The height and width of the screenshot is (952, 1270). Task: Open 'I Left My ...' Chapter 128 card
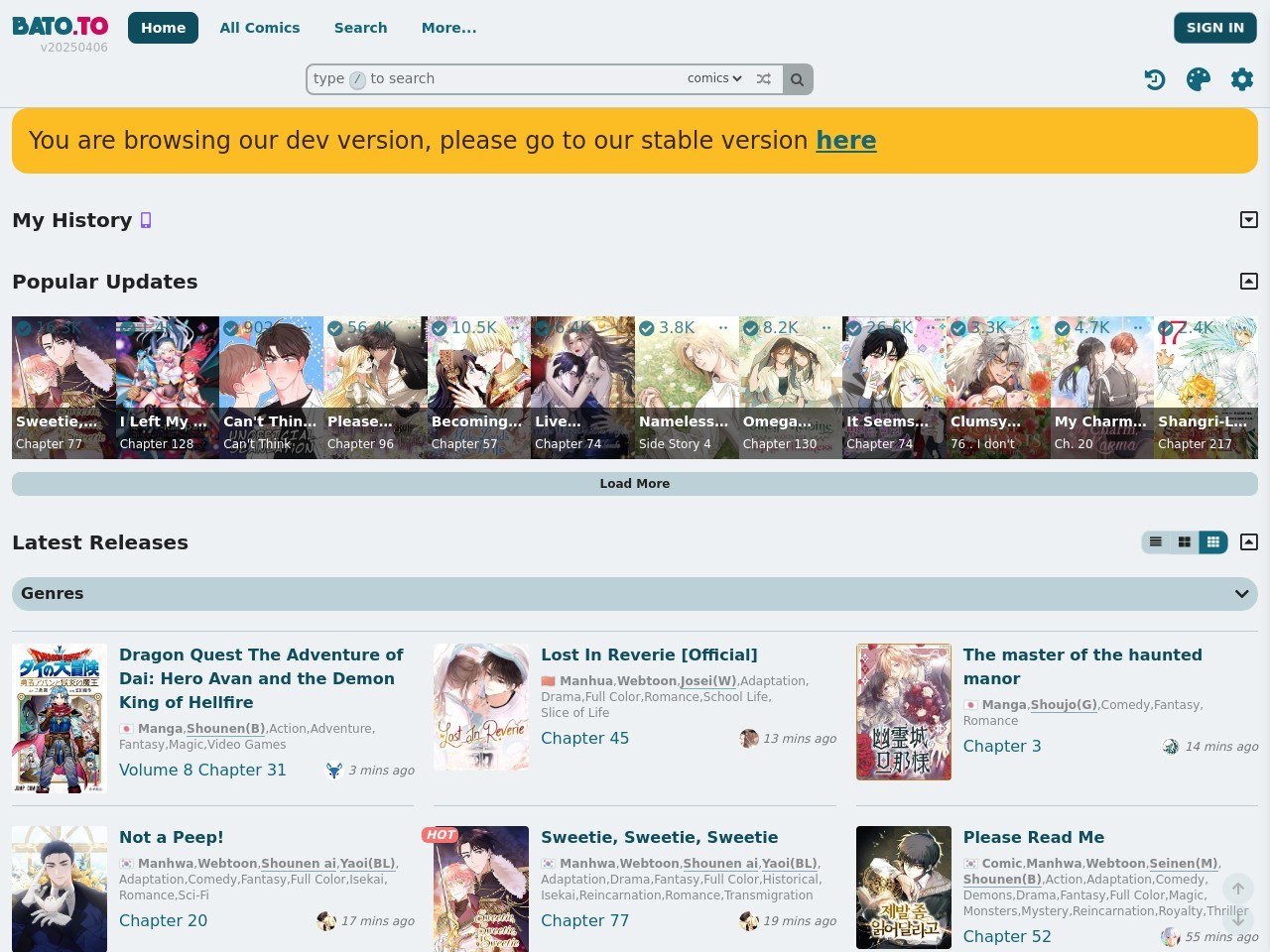pyautogui.click(x=168, y=388)
